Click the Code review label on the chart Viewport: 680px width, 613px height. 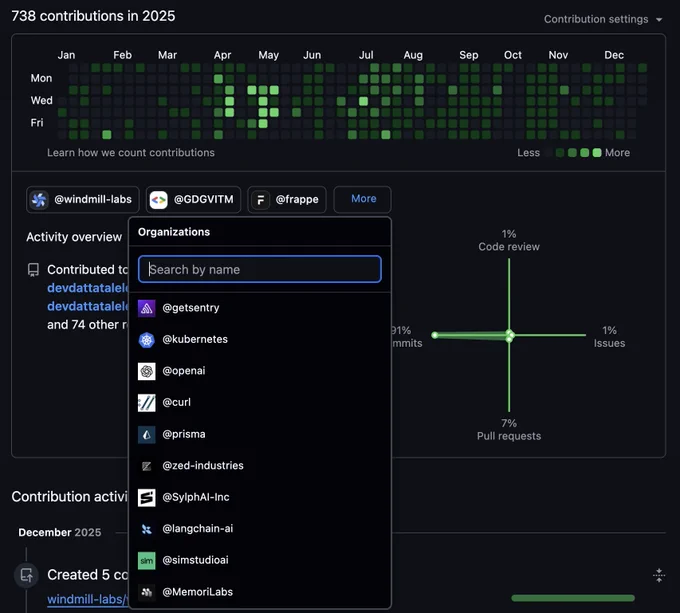click(509, 247)
